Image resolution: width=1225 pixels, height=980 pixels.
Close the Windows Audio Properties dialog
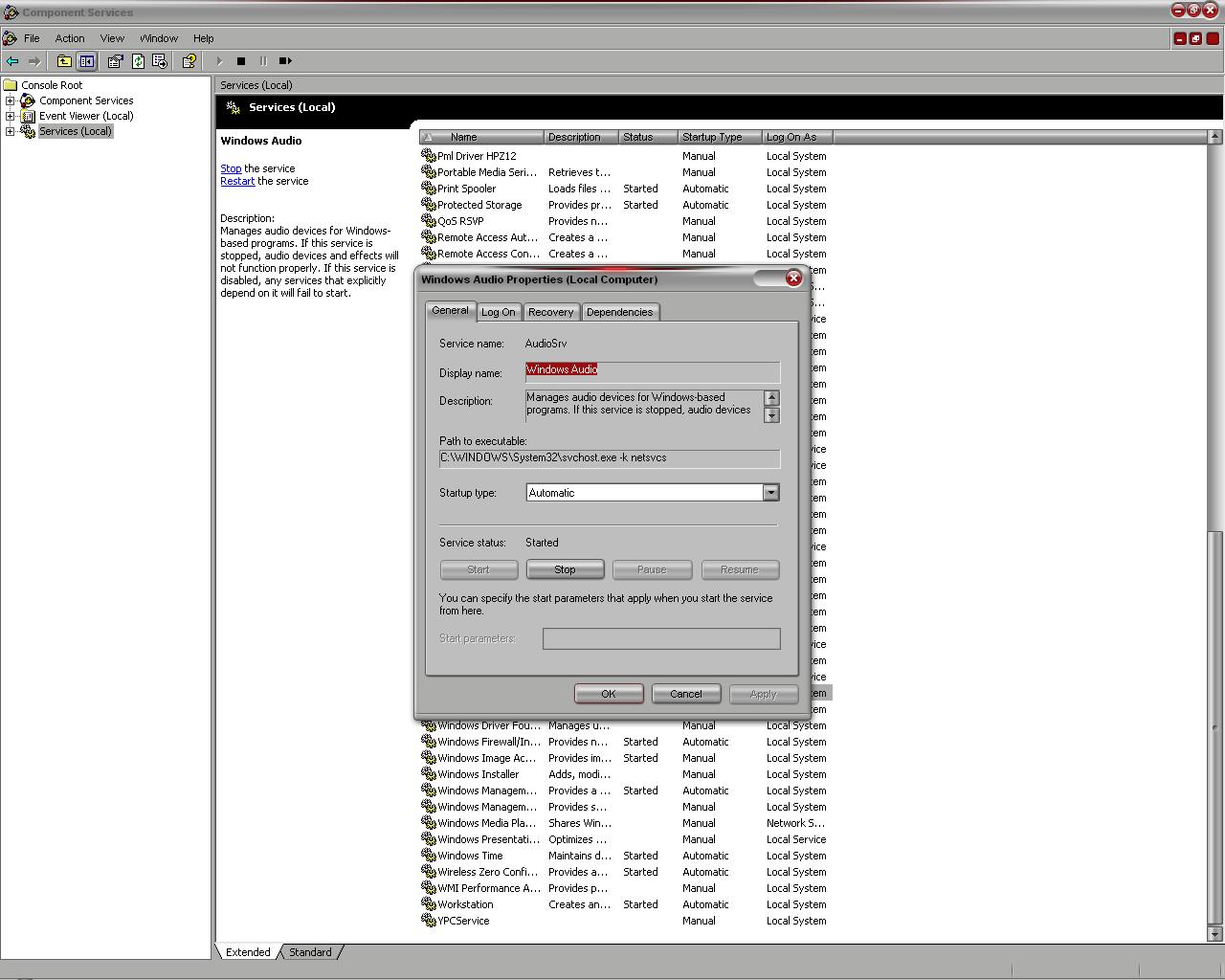(x=793, y=278)
